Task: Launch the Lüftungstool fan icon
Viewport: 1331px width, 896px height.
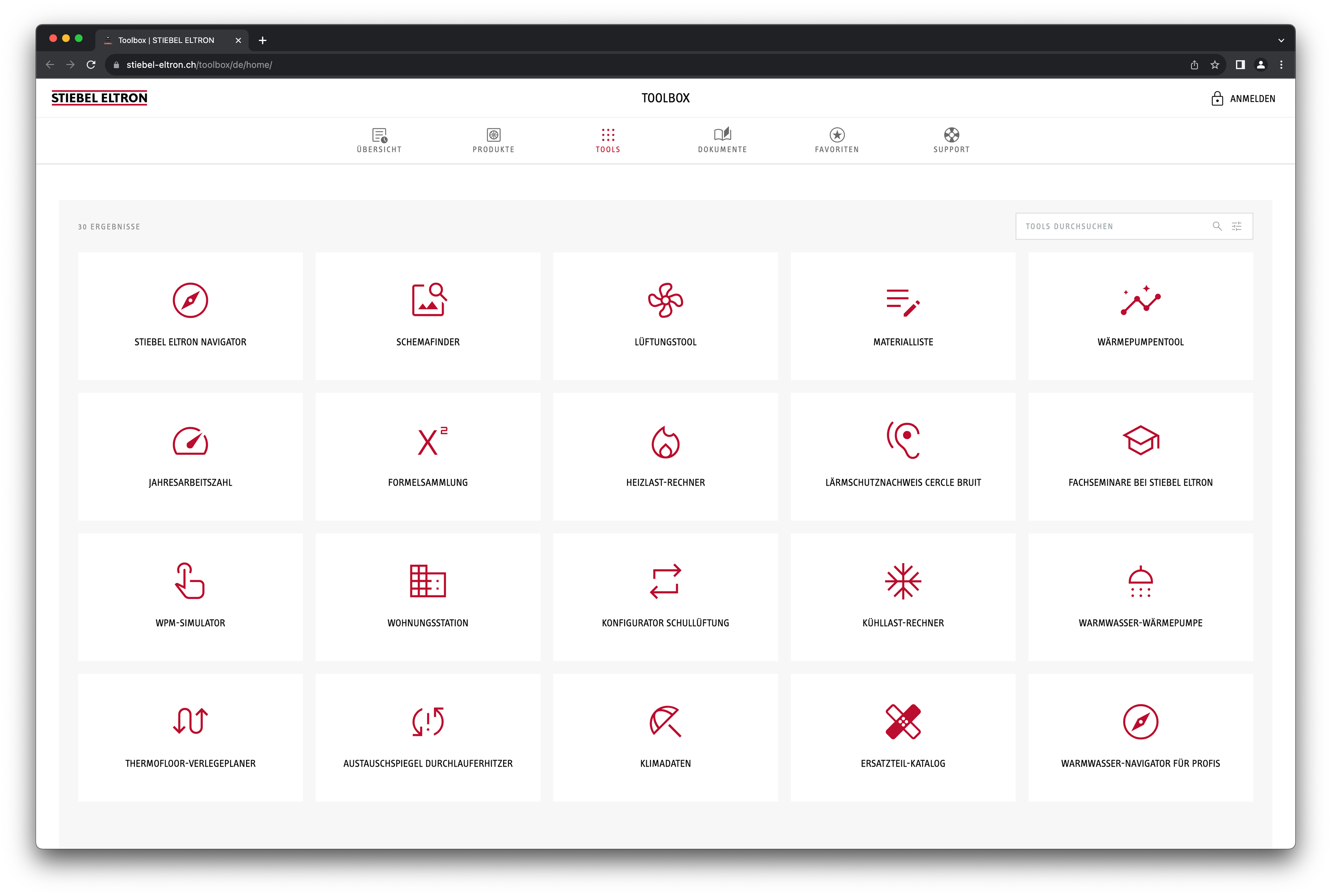Action: pyautogui.click(x=665, y=300)
